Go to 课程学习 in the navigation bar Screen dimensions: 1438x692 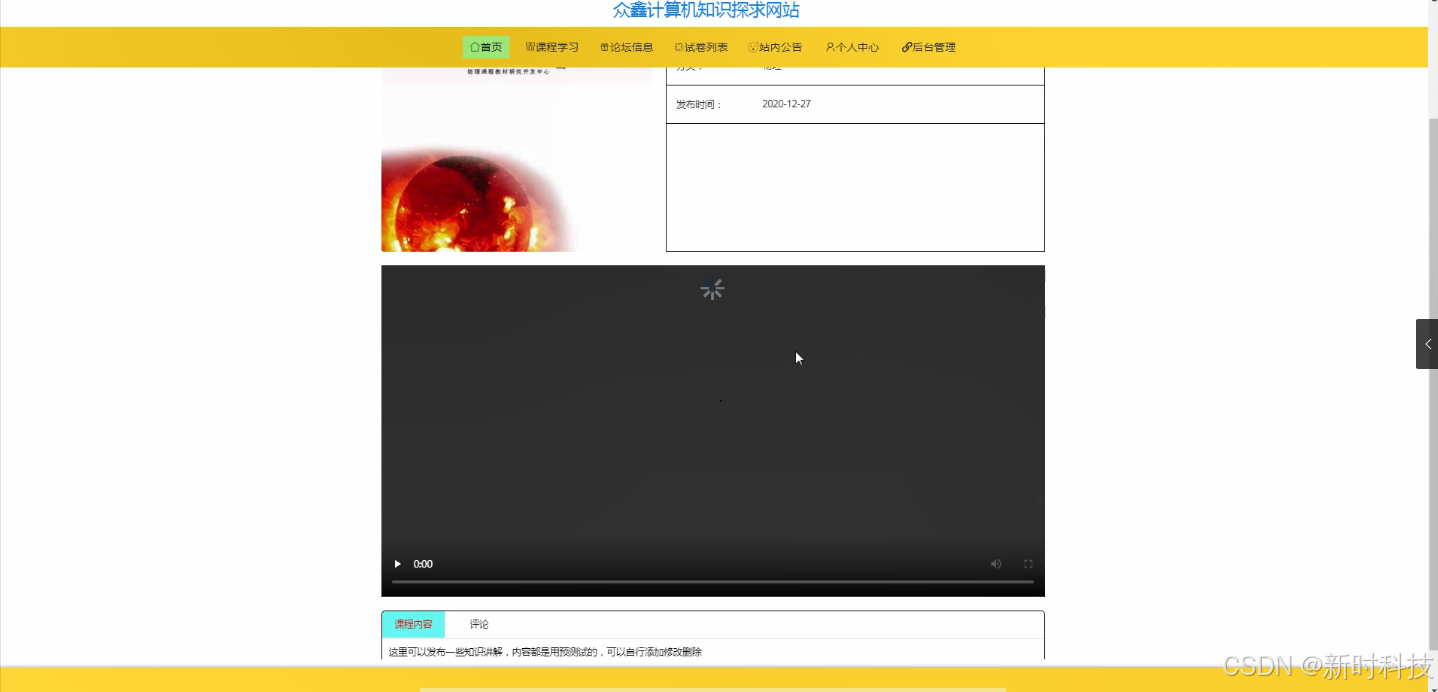(x=552, y=47)
